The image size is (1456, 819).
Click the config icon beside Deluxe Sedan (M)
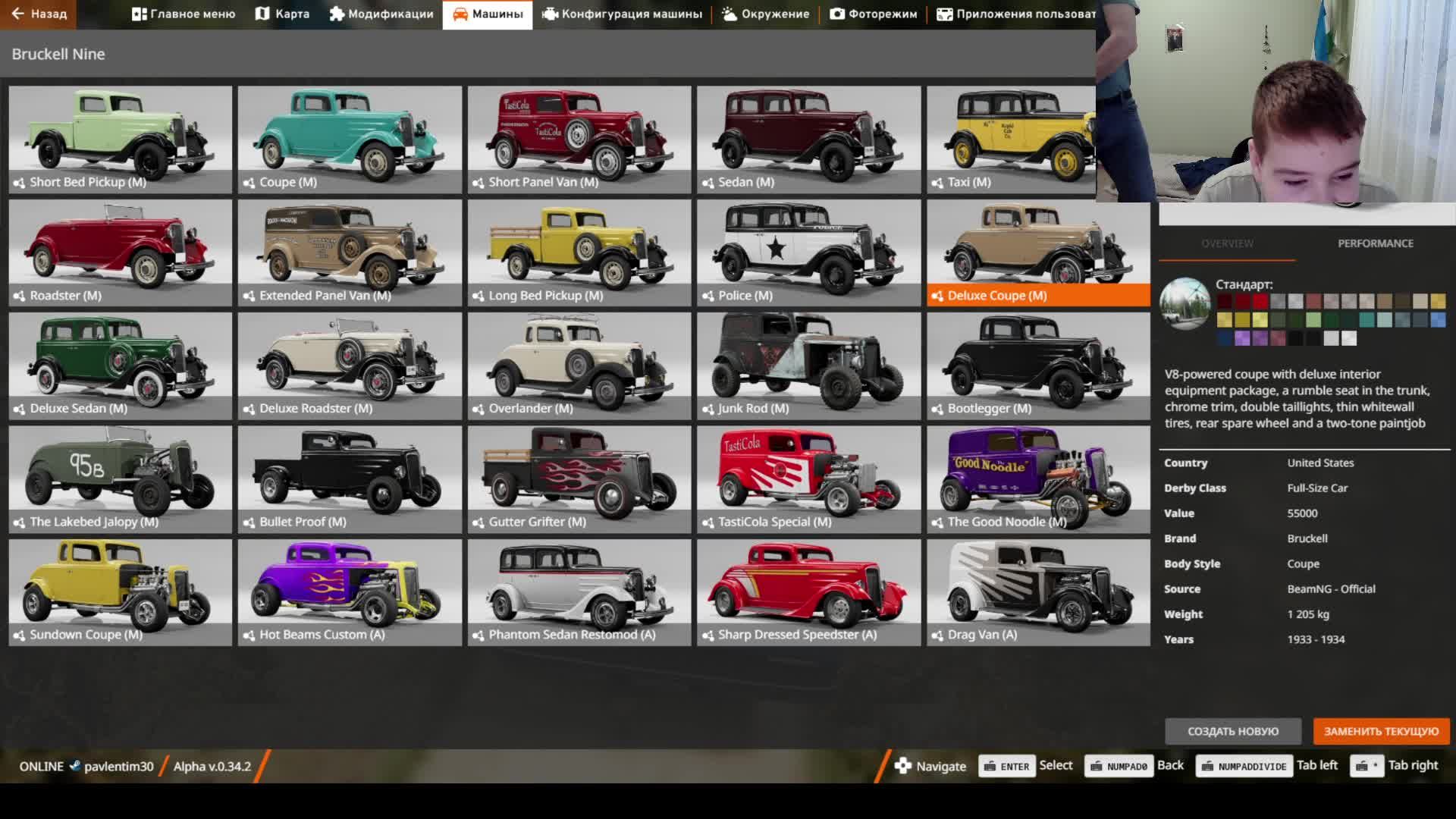coord(19,409)
